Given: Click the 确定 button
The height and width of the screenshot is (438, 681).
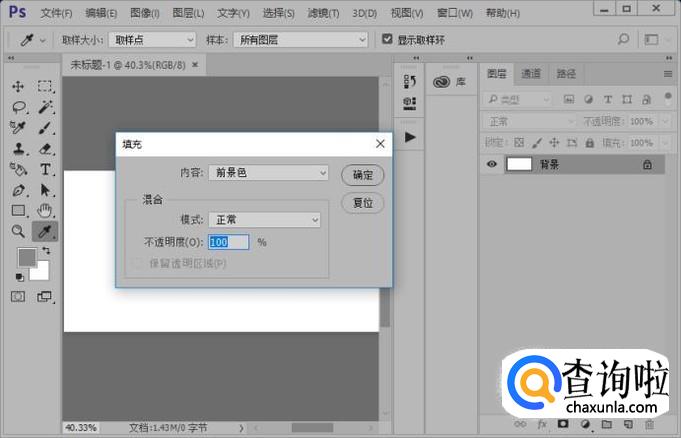Looking at the screenshot, I should click(x=362, y=175).
